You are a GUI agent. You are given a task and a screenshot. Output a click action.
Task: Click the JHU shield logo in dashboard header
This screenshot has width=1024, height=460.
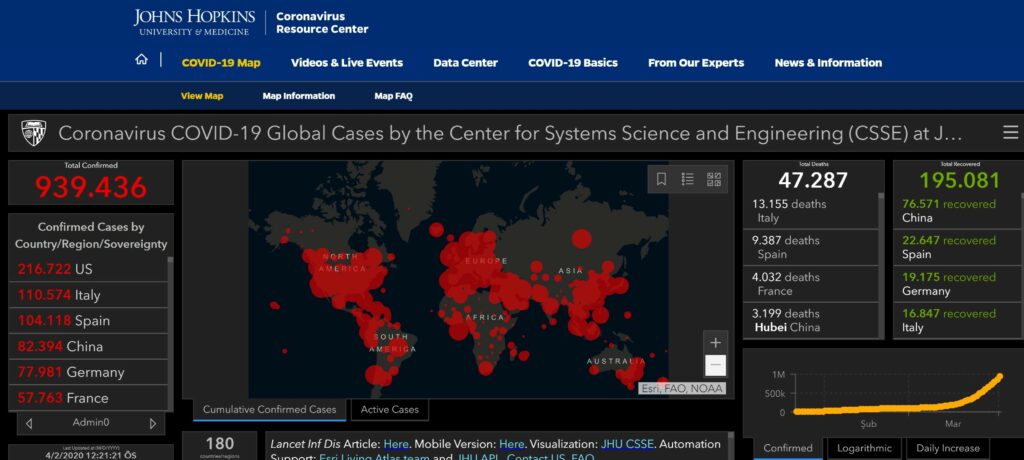[33, 133]
